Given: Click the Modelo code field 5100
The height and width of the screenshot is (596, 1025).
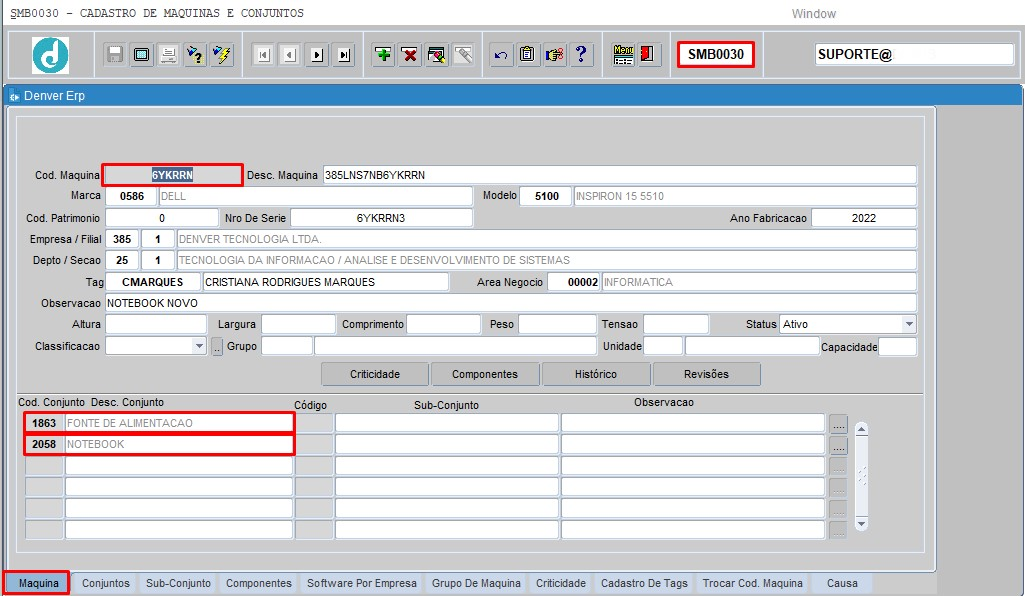Looking at the screenshot, I should point(546,196).
